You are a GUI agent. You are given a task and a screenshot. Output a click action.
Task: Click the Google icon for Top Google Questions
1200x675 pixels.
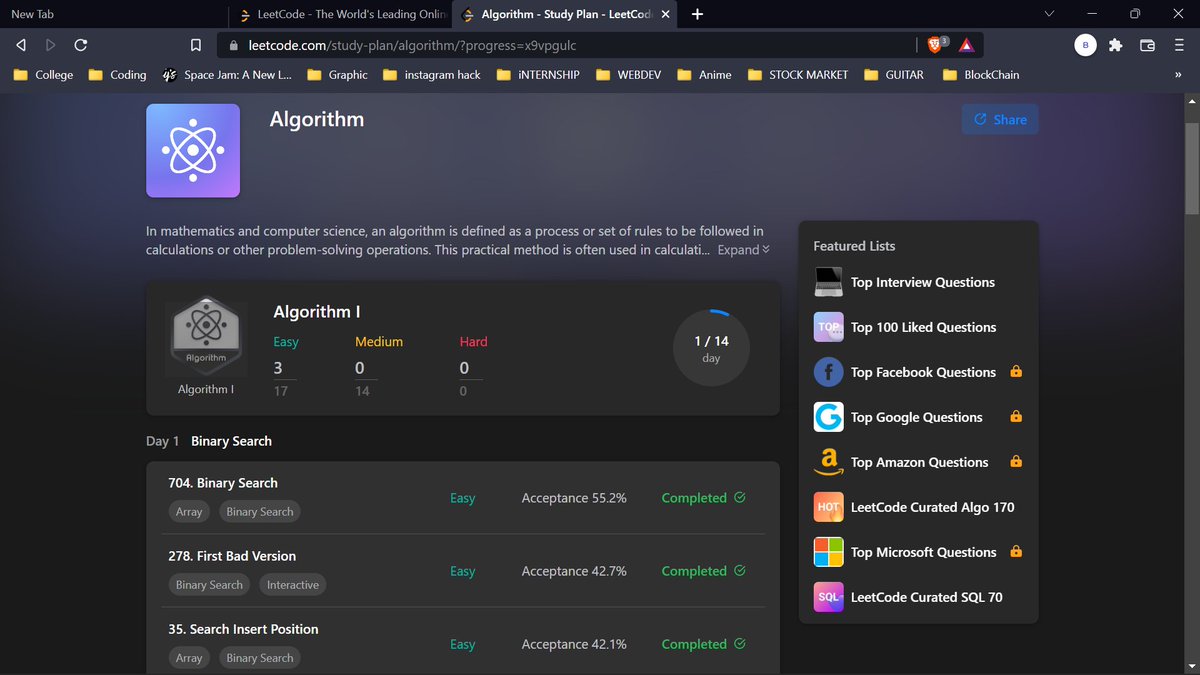coord(828,417)
